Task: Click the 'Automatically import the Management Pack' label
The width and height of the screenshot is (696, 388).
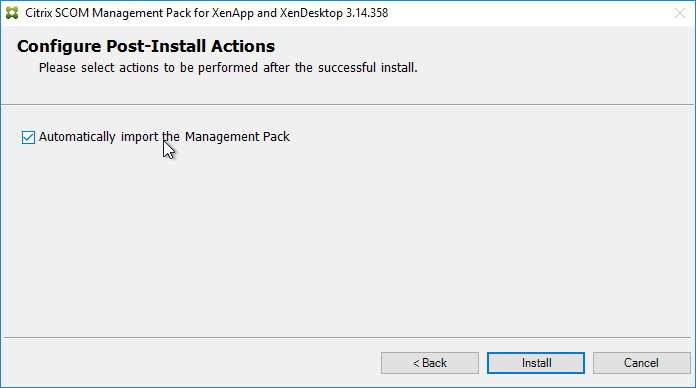Action: tap(164, 137)
